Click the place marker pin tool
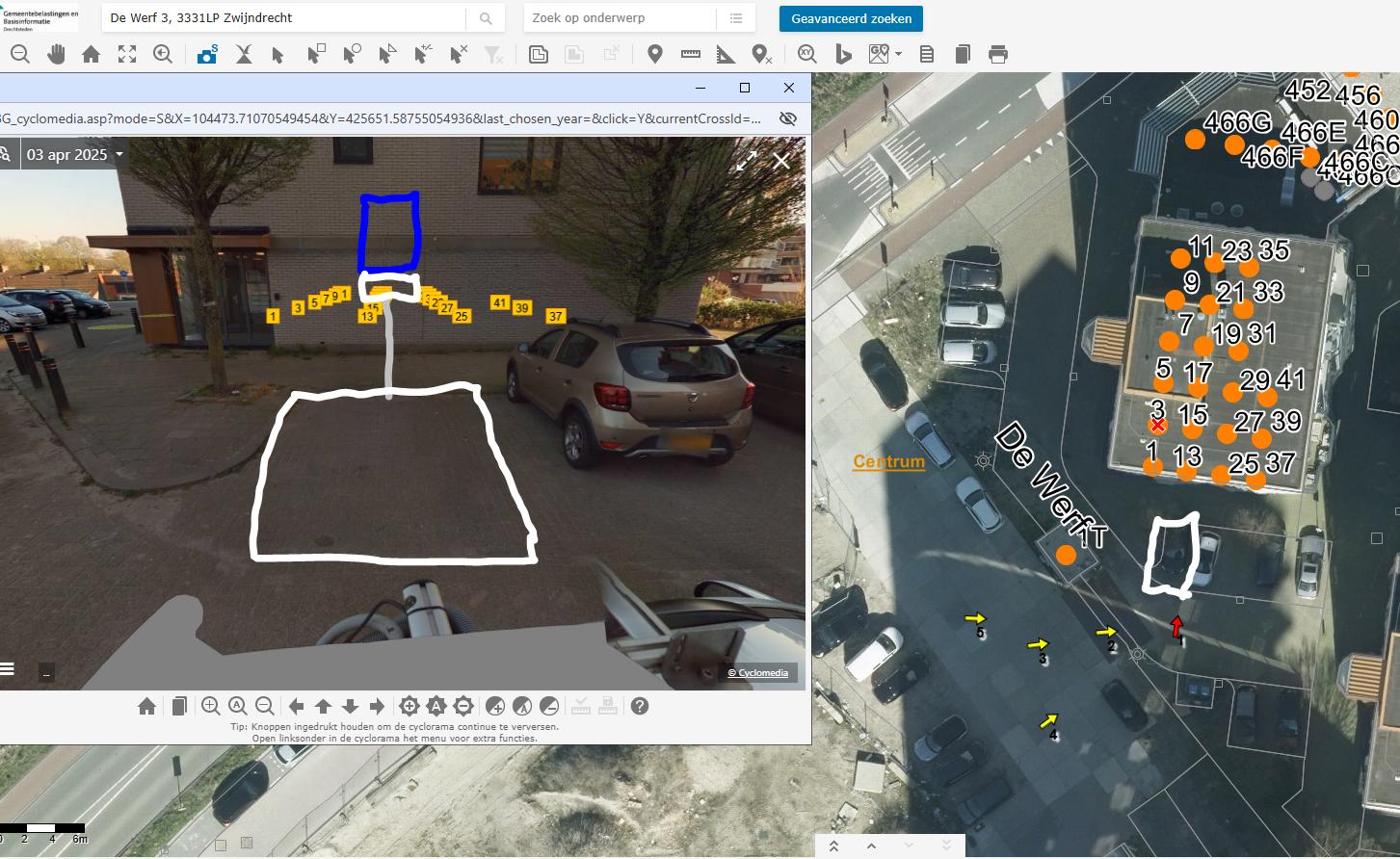Viewport: 1400px width, 859px height. tap(655, 55)
